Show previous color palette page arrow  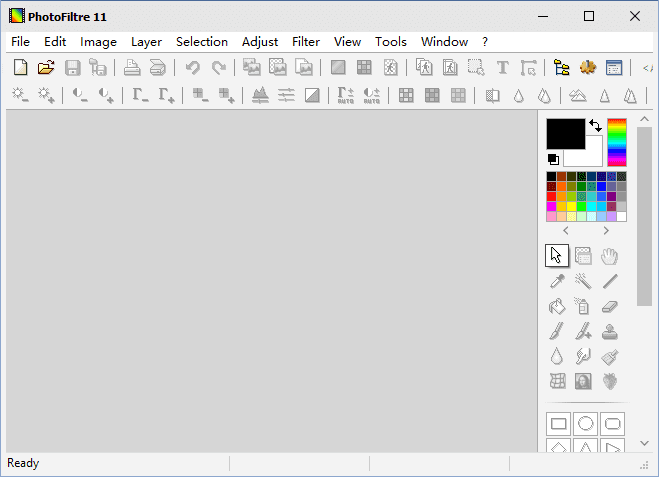pyautogui.click(x=567, y=231)
